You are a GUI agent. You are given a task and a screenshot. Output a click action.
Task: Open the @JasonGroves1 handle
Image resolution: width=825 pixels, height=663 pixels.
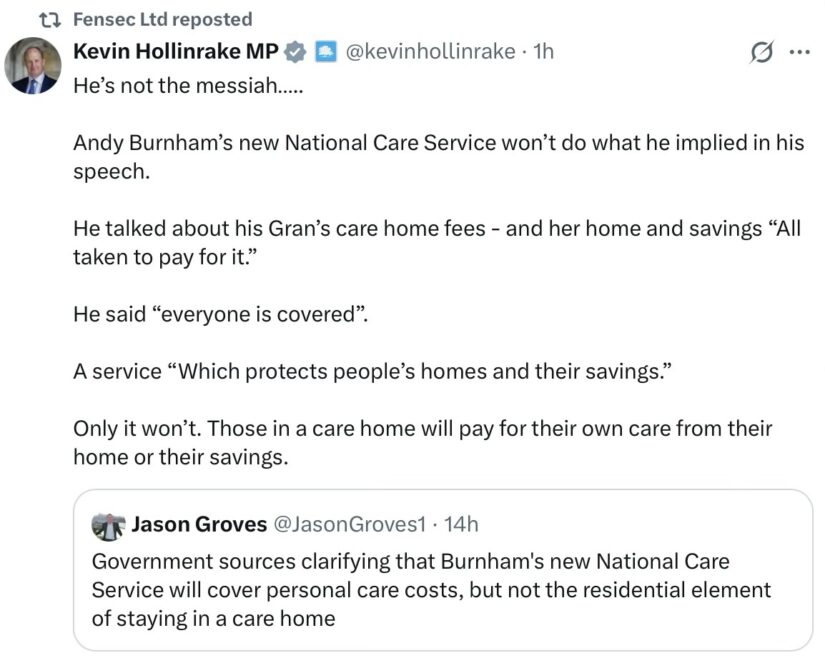[350, 525]
